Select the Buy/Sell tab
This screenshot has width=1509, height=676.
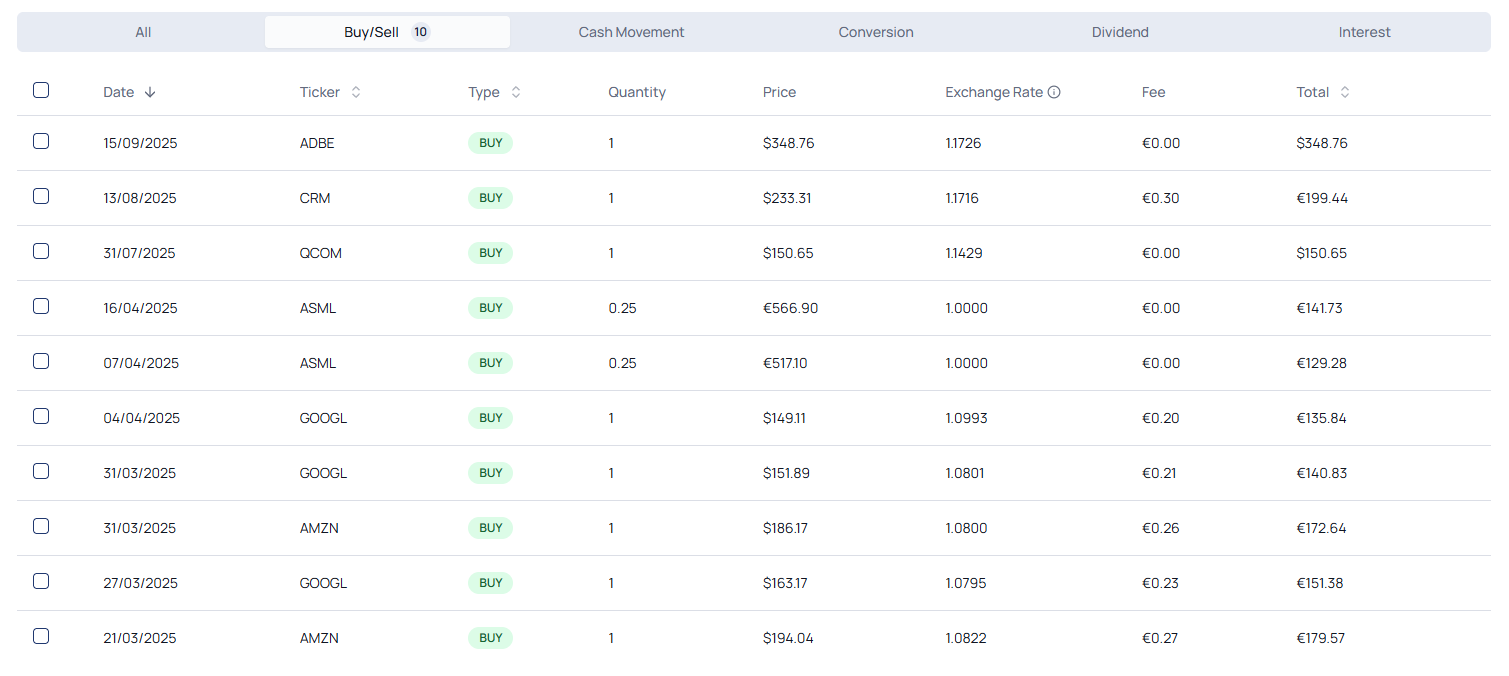pos(387,32)
